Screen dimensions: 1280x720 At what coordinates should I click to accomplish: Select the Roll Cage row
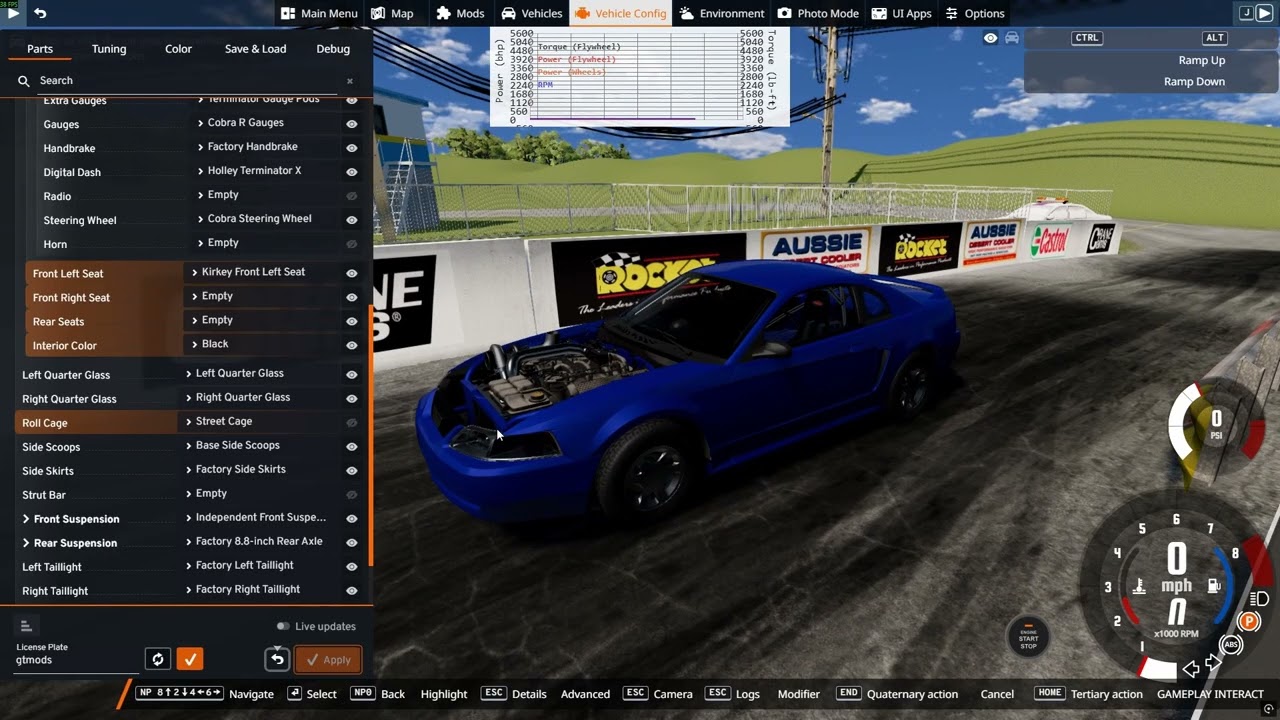tap(96, 423)
